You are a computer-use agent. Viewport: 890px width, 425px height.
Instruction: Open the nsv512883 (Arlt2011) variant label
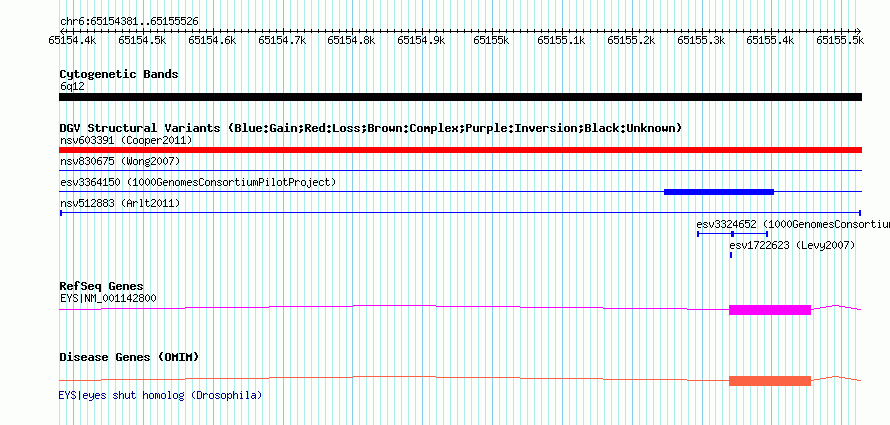point(120,203)
